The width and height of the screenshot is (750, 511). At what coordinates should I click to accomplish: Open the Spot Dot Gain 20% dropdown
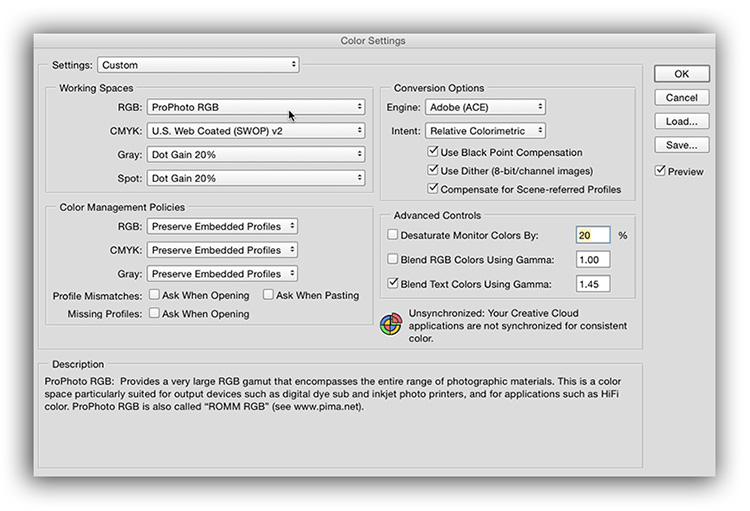click(x=256, y=178)
